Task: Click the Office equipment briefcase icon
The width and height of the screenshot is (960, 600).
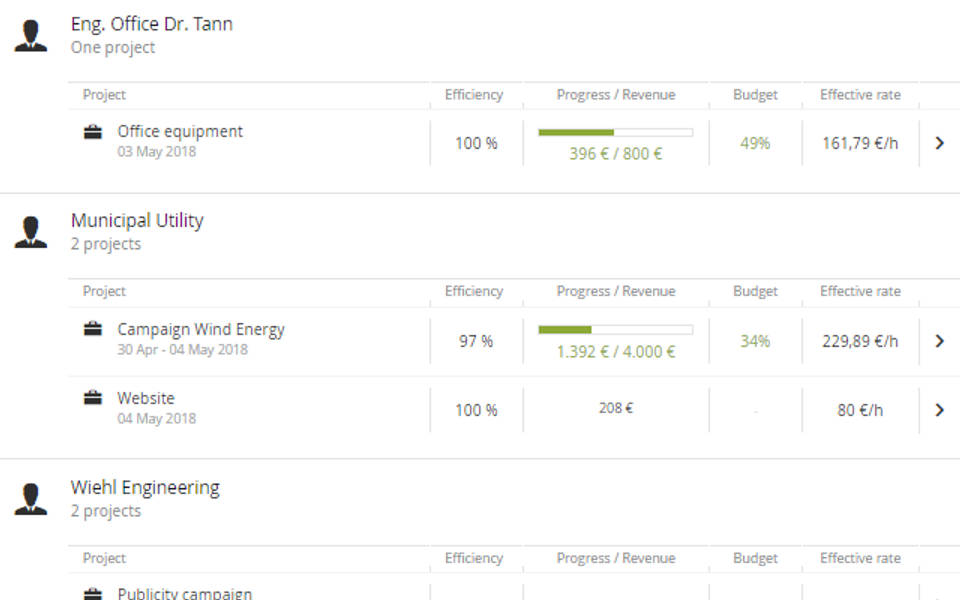Action: click(93, 132)
